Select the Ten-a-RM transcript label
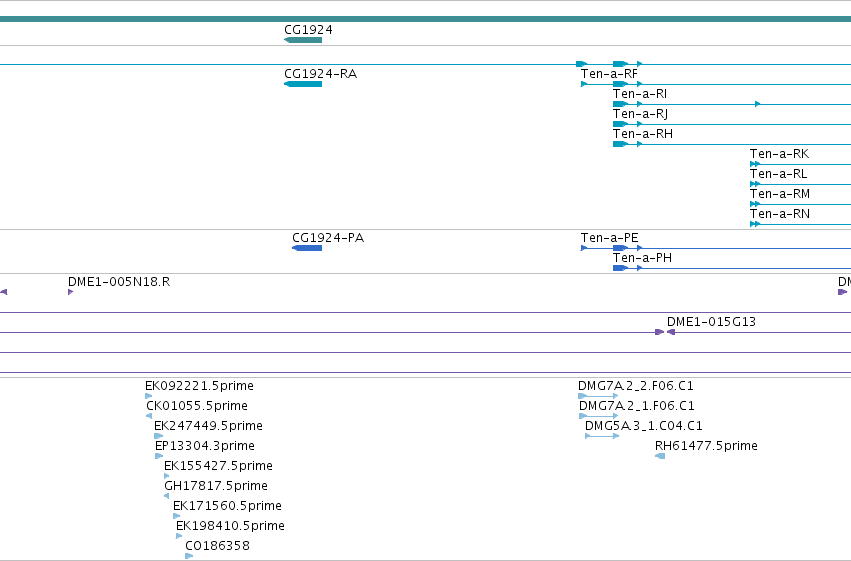 tap(780, 194)
